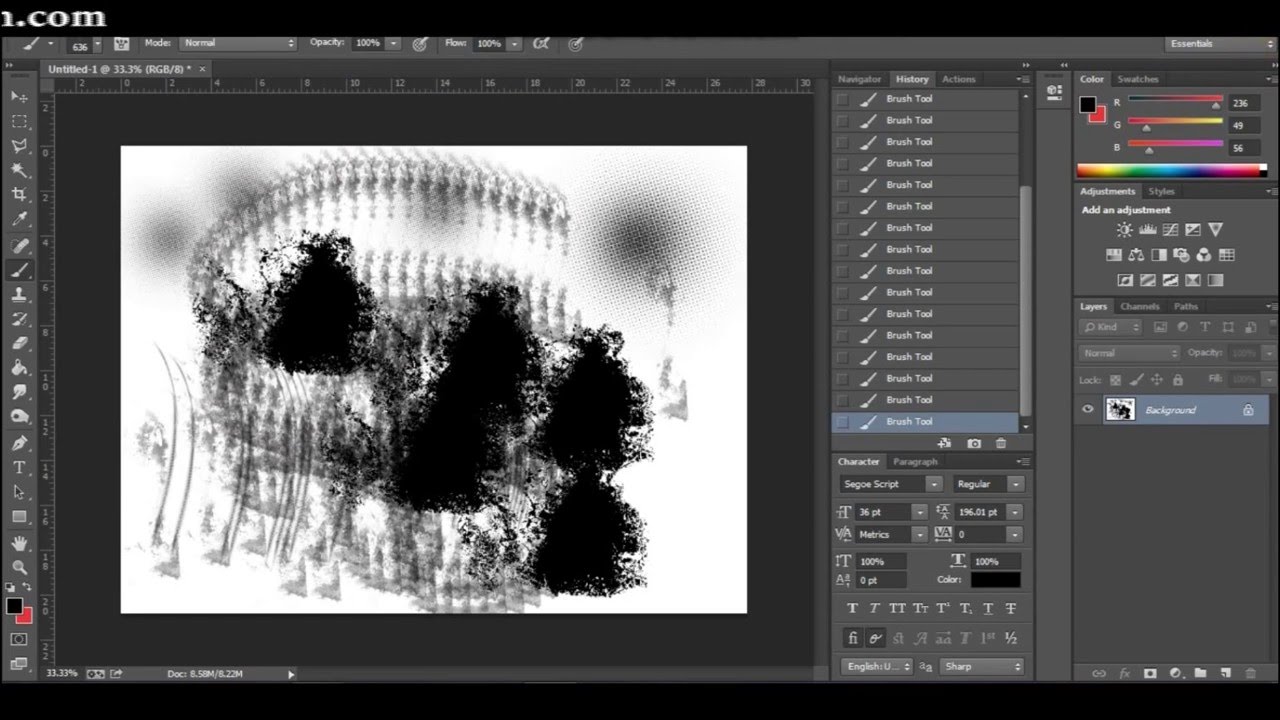Switch to the Channels tab
Viewport: 1280px width, 720px height.
pyautogui.click(x=1139, y=306)
